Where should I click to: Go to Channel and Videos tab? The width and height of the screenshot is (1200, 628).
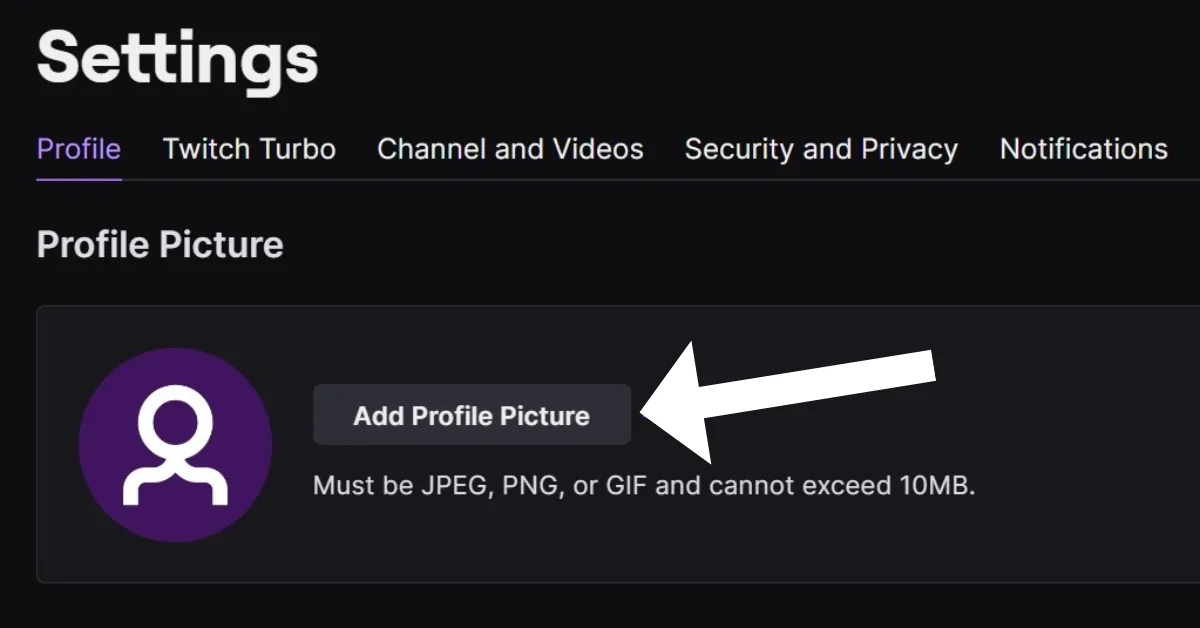(510, 149)
